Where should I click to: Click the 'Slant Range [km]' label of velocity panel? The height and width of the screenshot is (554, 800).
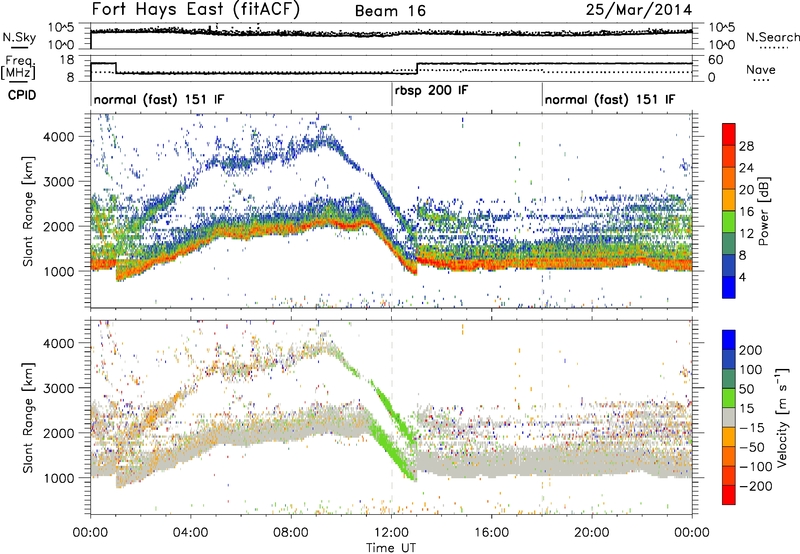tap(28, 418)
